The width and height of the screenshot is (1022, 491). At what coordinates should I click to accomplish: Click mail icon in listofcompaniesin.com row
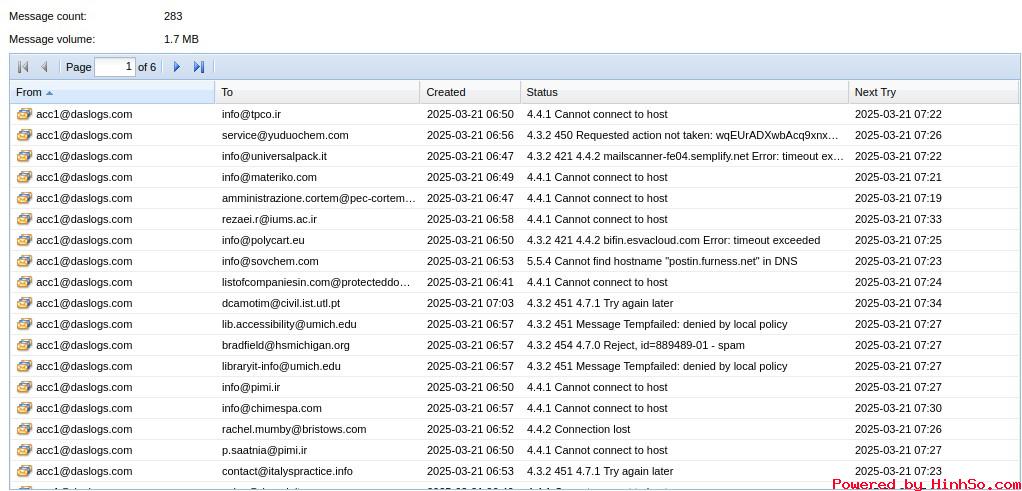24,282
